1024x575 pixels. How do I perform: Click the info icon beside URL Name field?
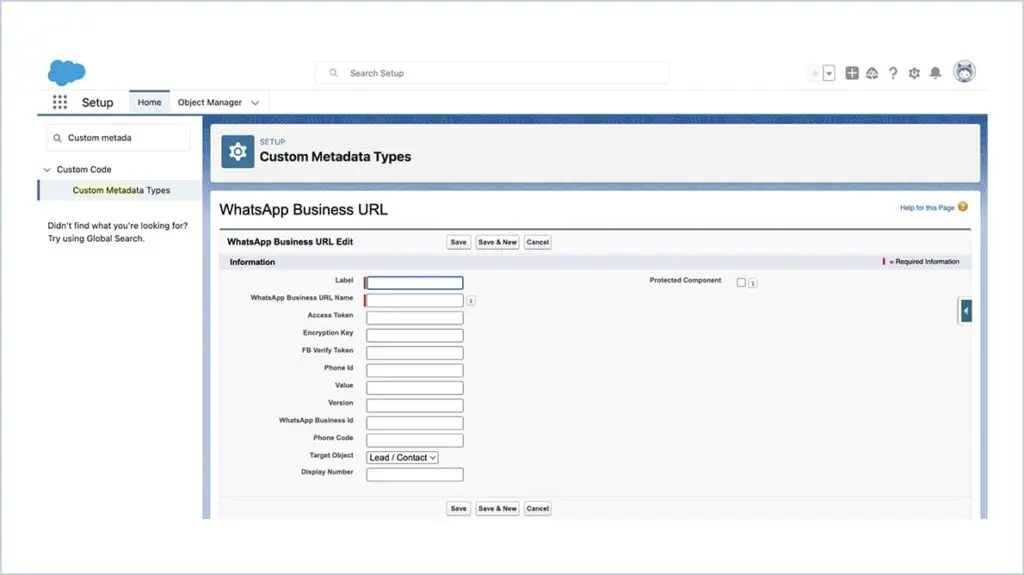471,301
